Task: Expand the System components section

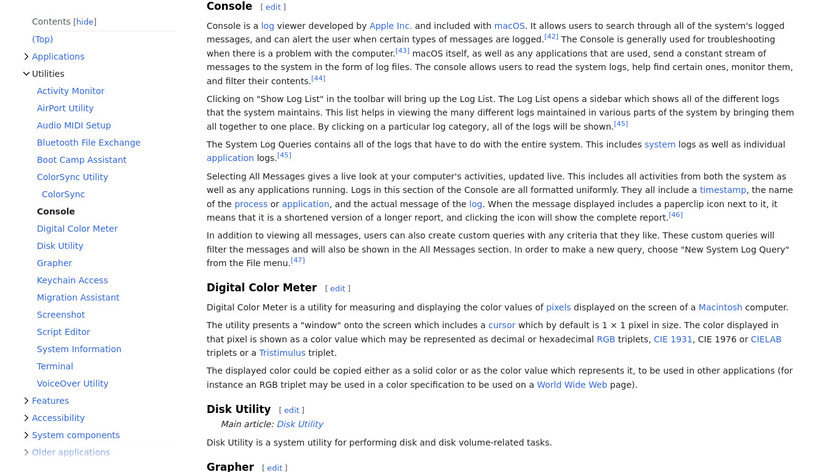Action: [26, 434]
